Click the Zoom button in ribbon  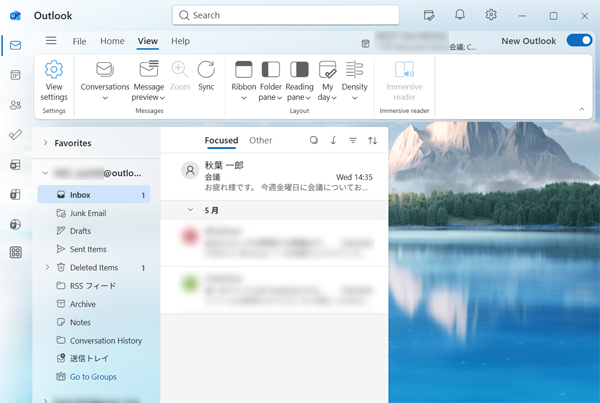coord(180,76)
